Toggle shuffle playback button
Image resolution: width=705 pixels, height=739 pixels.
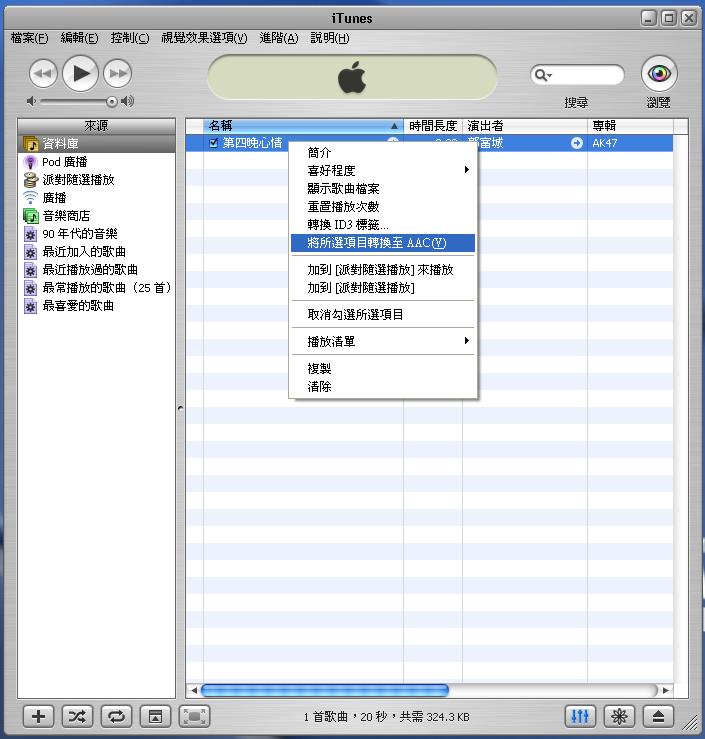click(77, 716)
